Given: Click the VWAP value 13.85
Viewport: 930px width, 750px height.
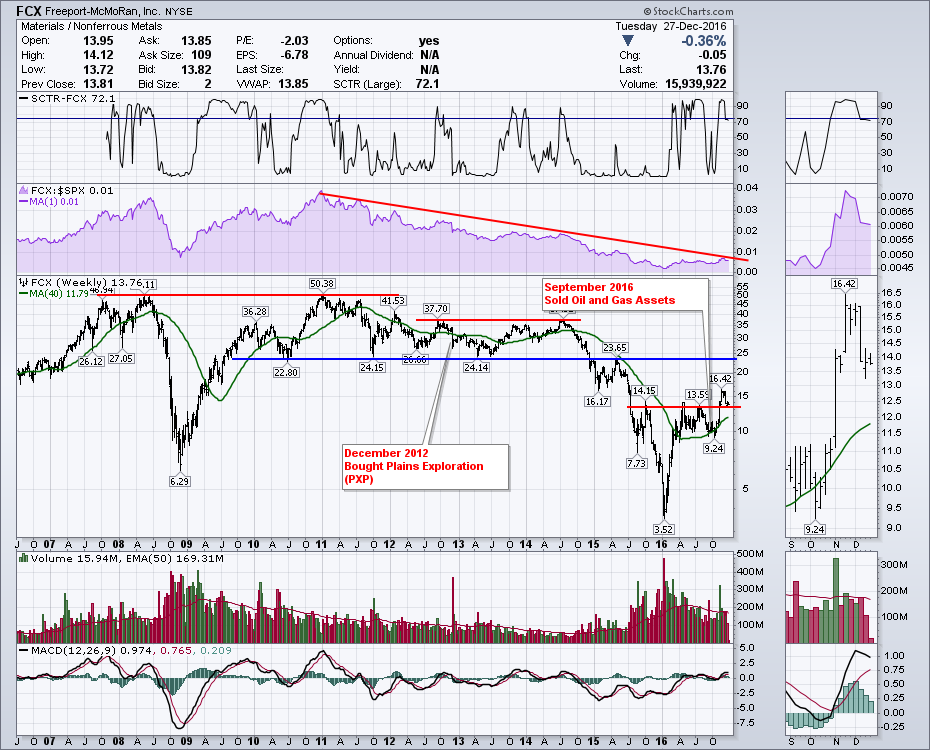Looking at the screenshot, I should 293,84.
